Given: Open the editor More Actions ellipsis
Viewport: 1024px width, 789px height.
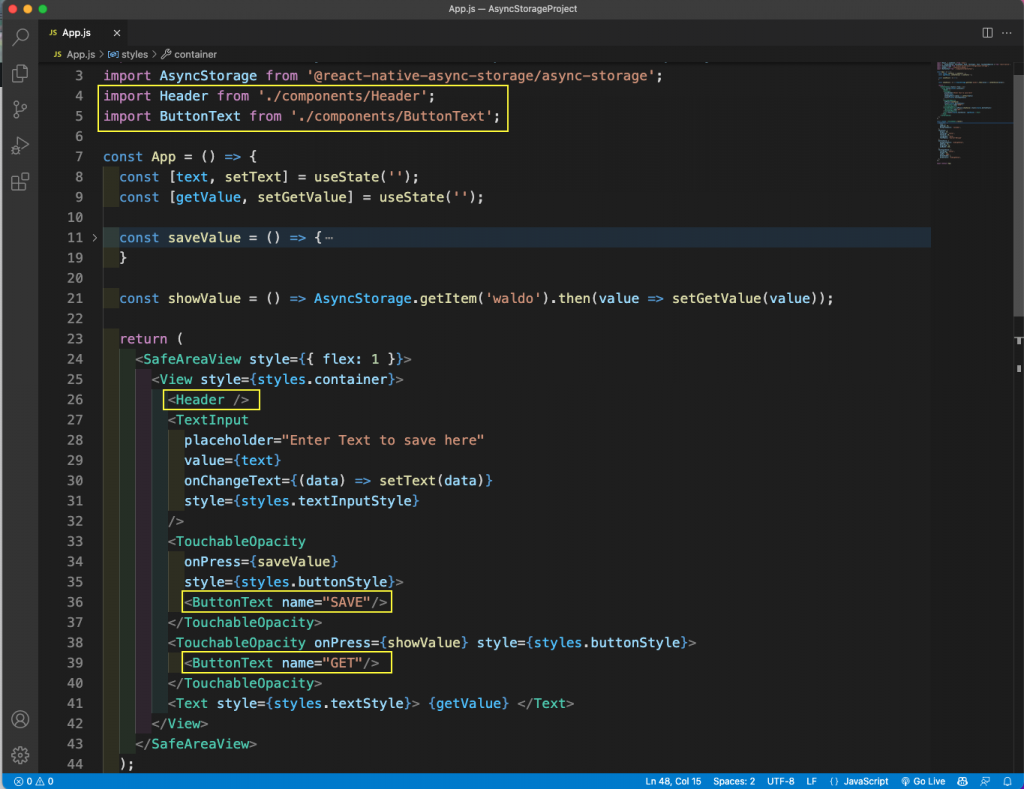Looking at the screenshot, I should click(x=1007, y=33).
